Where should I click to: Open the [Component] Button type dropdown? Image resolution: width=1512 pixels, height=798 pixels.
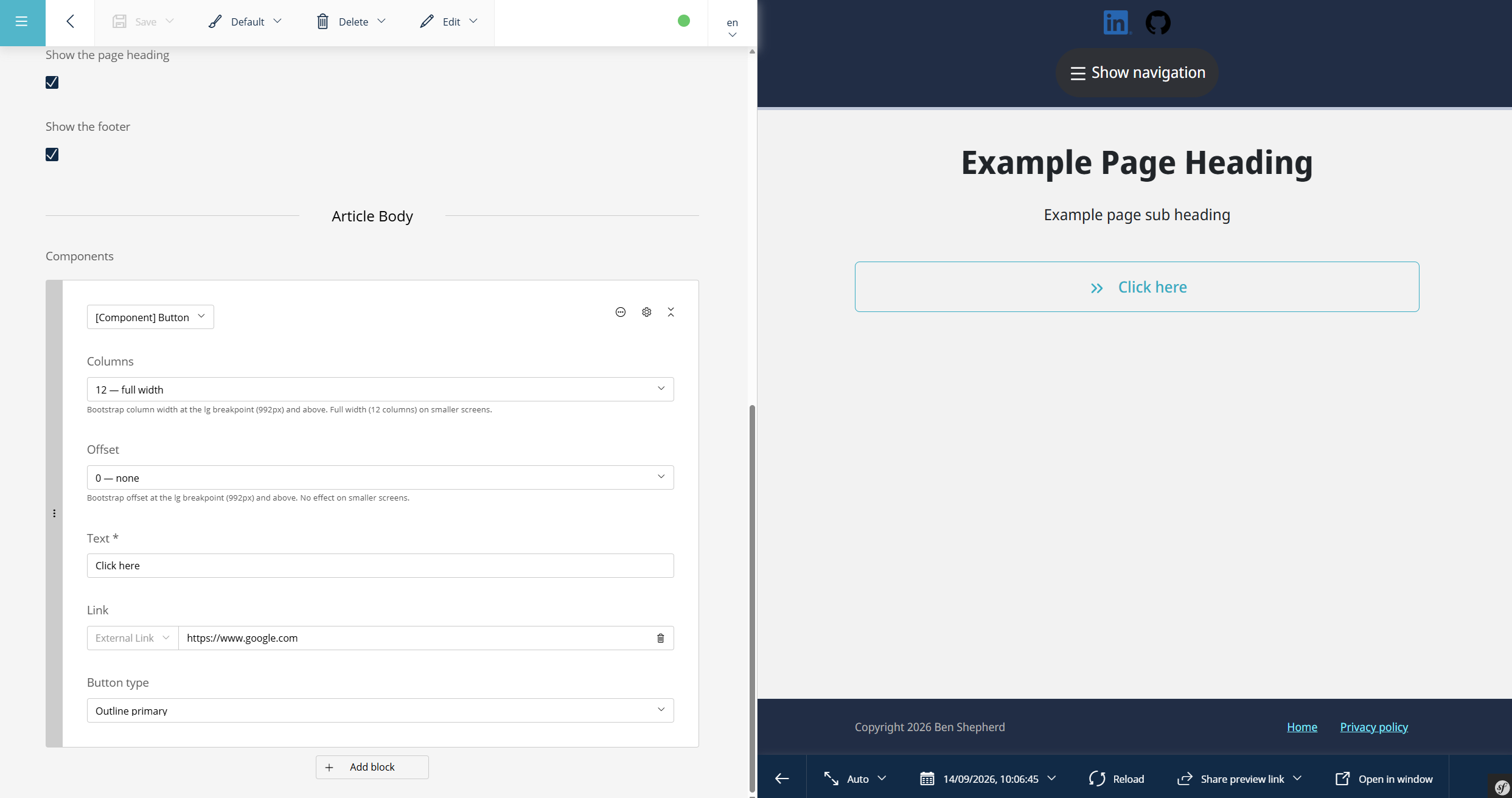(150, 317)
